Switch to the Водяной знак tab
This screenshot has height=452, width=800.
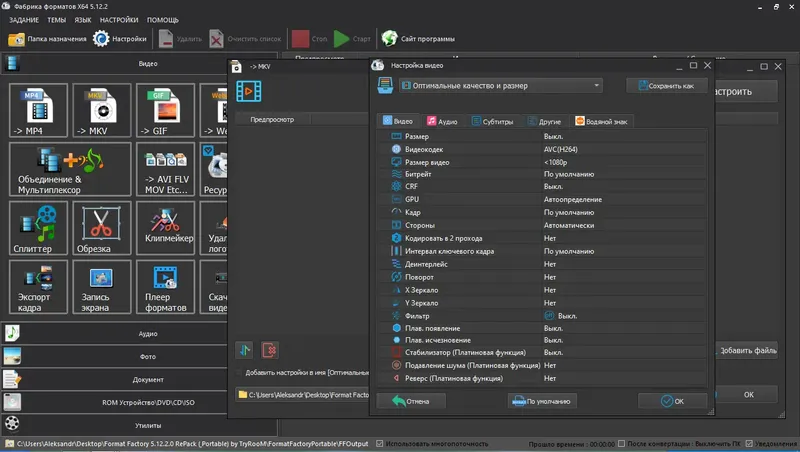pyautogui.click(x=602, y=121)
